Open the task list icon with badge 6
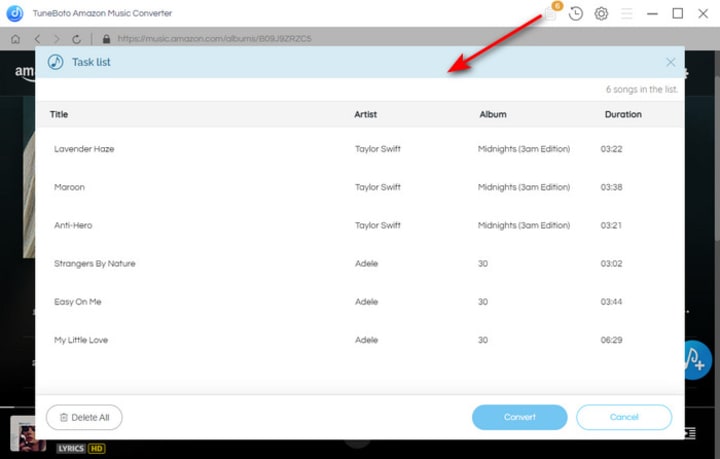Image resolution: width=720 pixels, height=459 pixels. pyautogui.click(x=552, y=12)
